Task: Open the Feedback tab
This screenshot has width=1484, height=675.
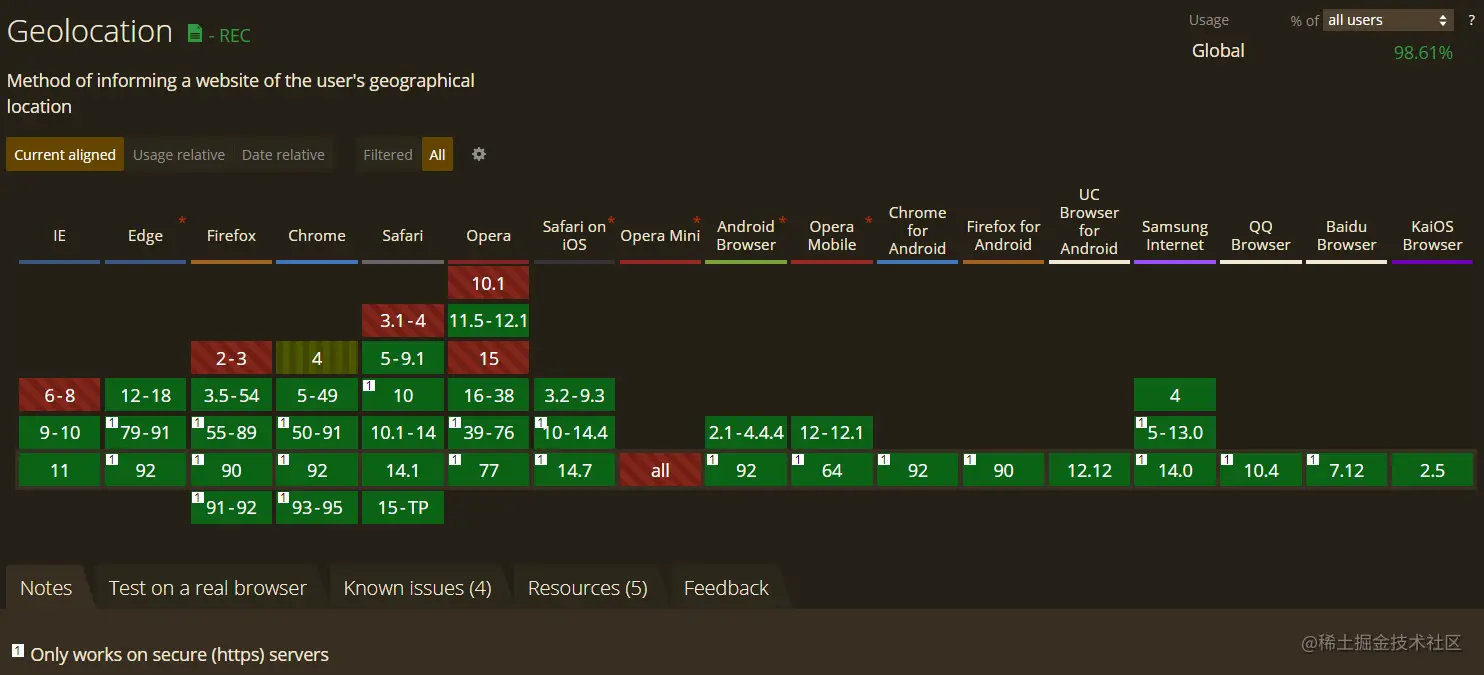Action: (726, 588)
